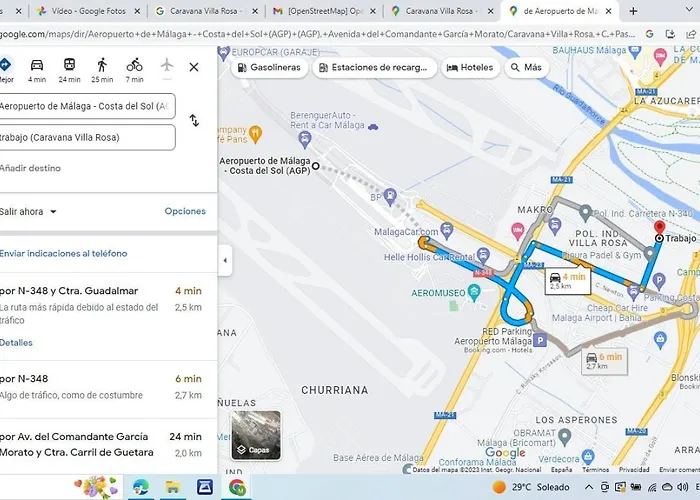Choose route por Av. del Comandante García Morato
The height and width of the screenshot is (500, 700).
(x=108, y=446)
